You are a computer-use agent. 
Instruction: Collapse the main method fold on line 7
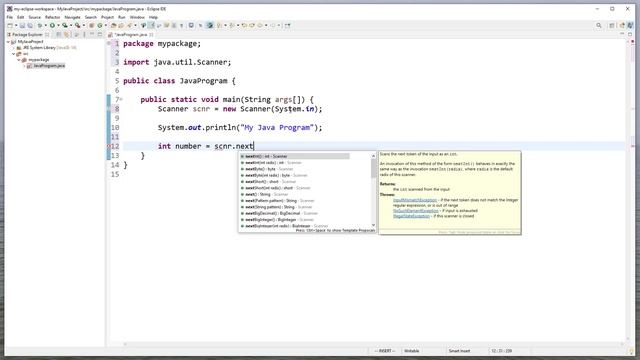[121, 99]
